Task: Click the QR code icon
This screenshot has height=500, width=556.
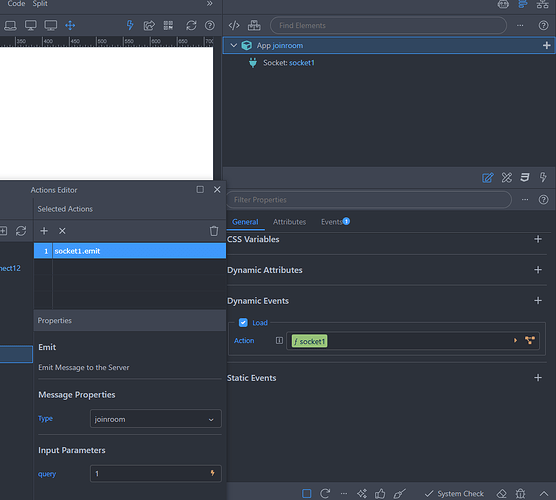Action: 168,26
